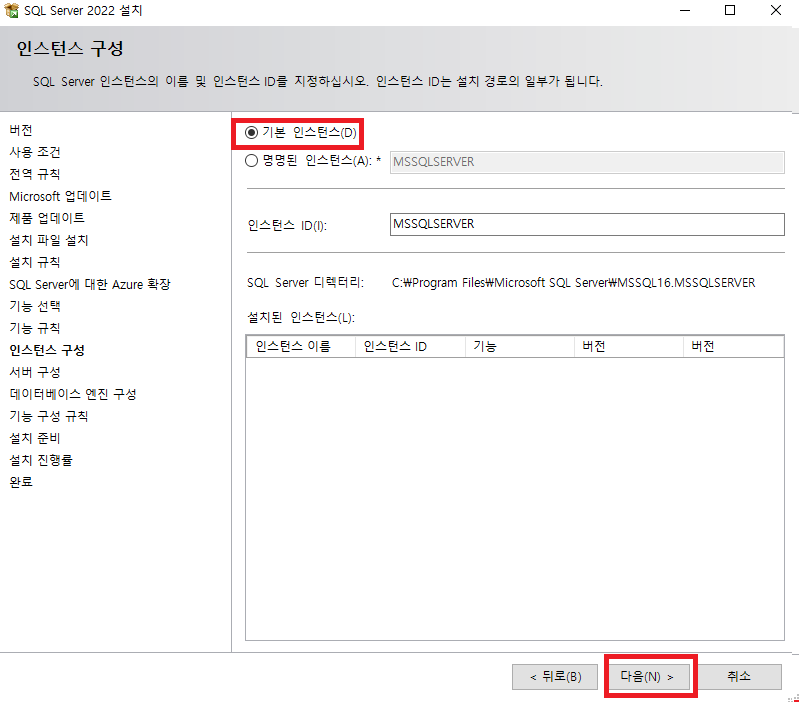Image resolution: width=799 pixels, height=702 pixels.
Task: Select 인스턴스 구성 step in sidebar
Action: pos(47,350)
